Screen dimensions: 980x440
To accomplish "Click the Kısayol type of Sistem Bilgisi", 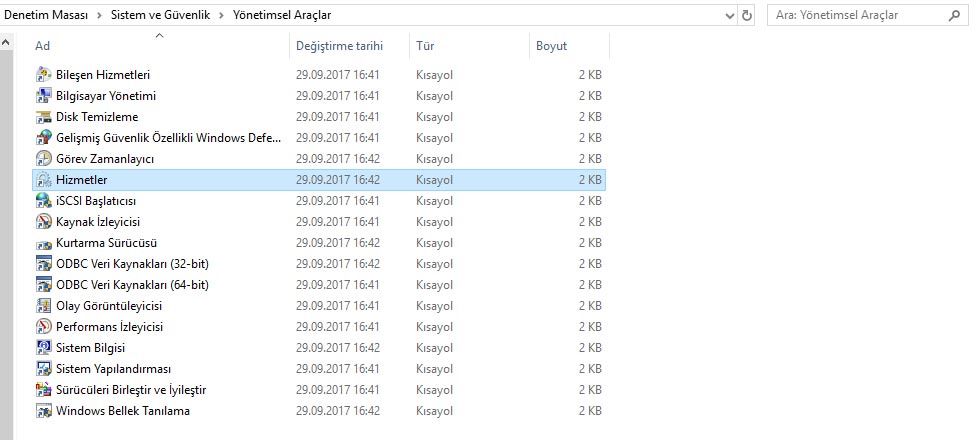I will (x=434, y=348).
